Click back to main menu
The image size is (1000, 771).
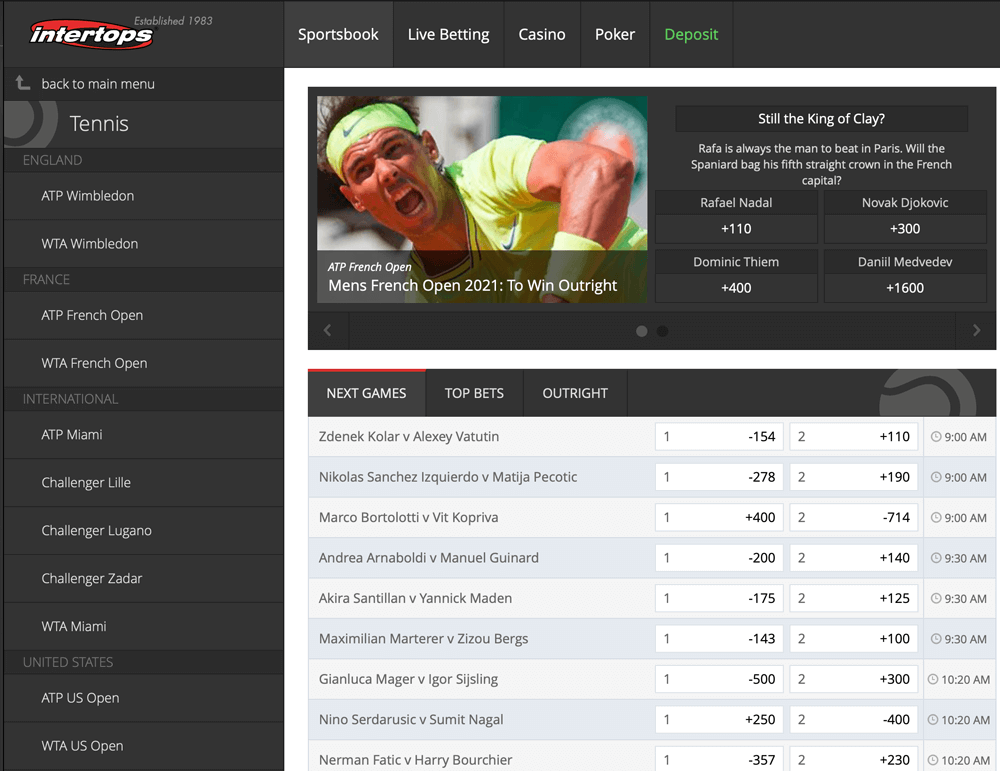click(143, 84)
